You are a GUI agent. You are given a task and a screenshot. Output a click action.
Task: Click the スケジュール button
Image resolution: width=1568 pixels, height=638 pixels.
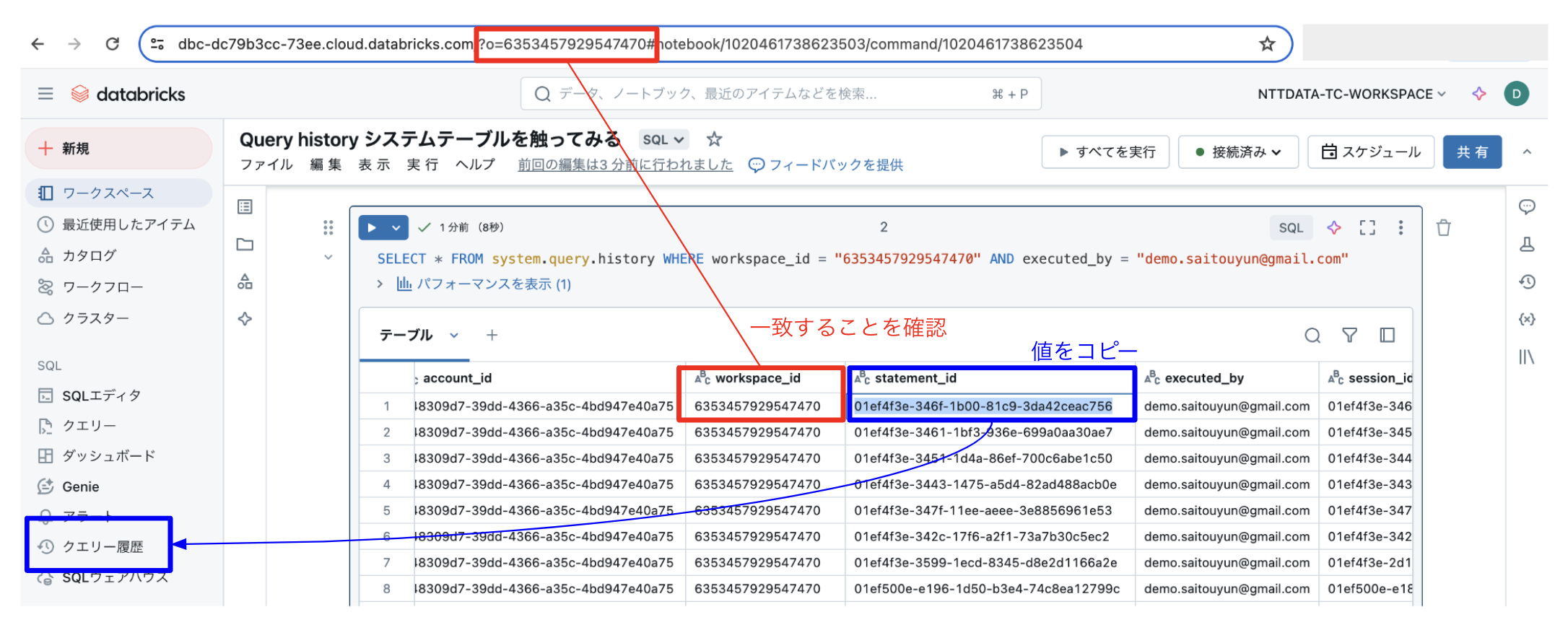pos(1371,152)
